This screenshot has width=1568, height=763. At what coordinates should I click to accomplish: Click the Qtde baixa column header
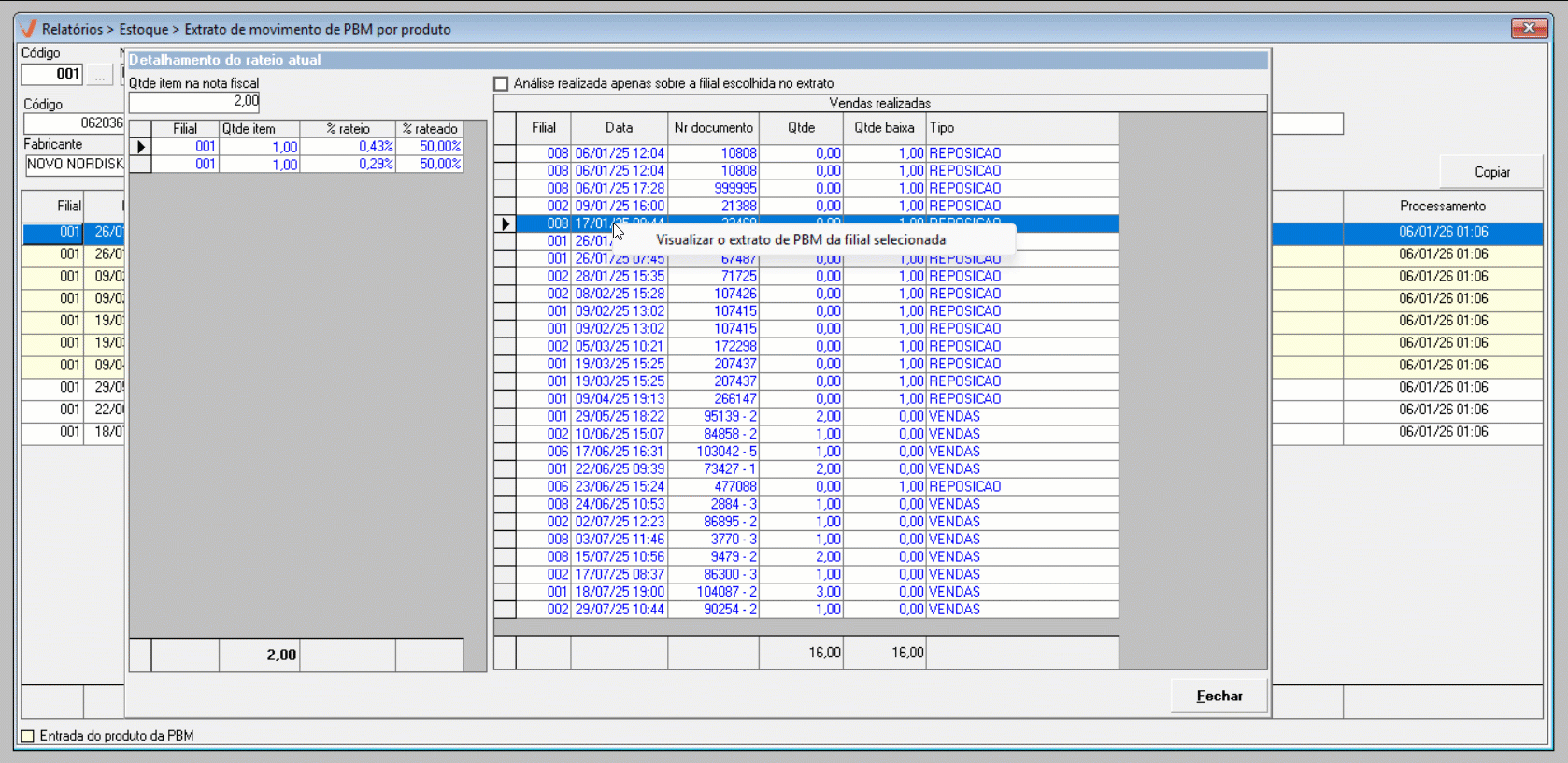[884, 128]
